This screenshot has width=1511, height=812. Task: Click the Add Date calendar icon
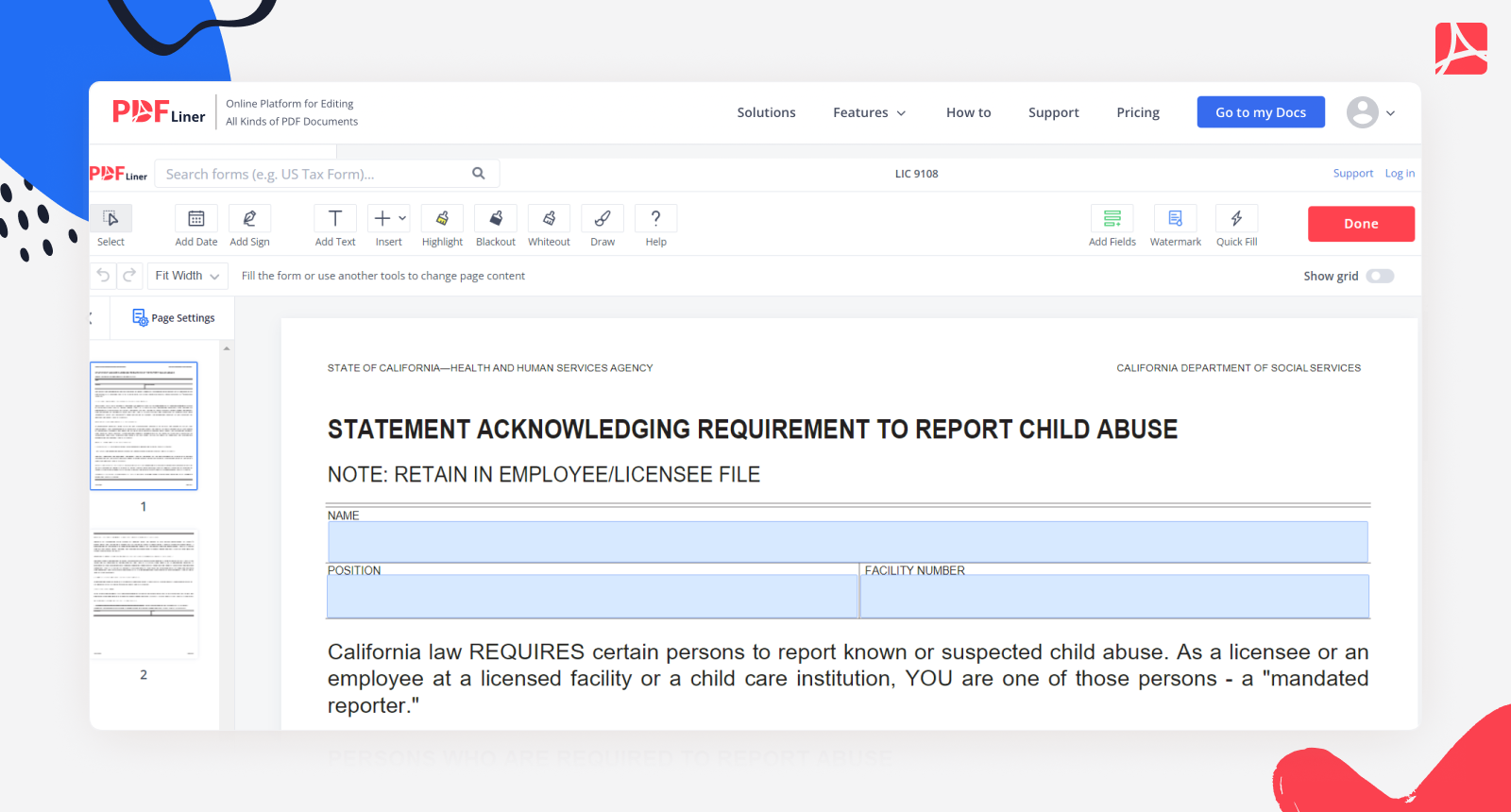point(196,218)
